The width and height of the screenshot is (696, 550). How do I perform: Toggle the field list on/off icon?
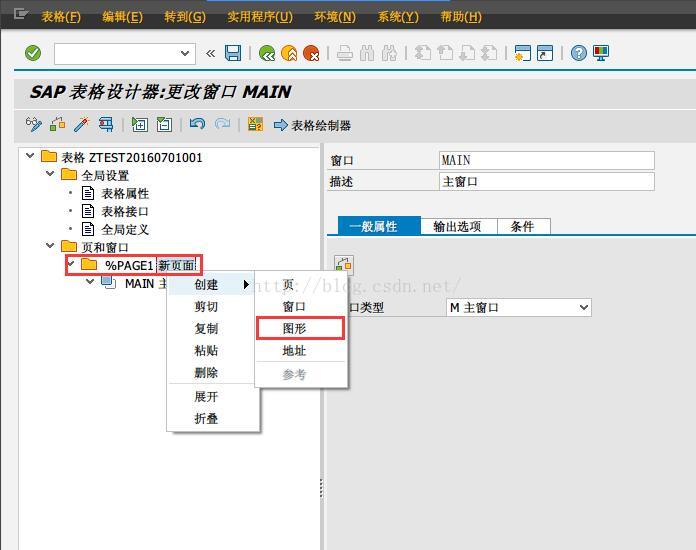(x=255, y=124)
